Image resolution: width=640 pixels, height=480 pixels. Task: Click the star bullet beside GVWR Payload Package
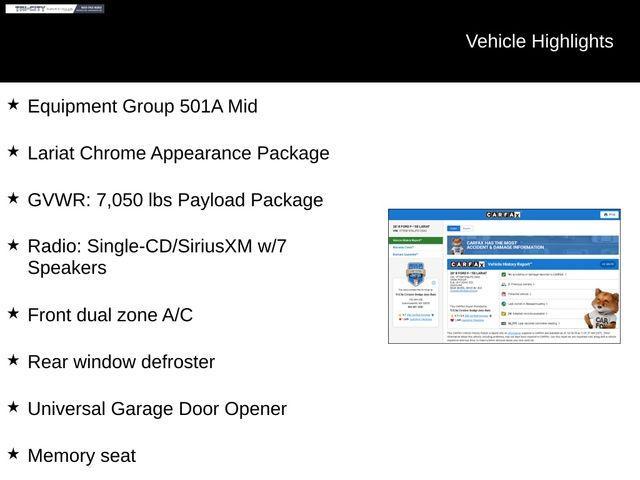click(x=13, y=198)
